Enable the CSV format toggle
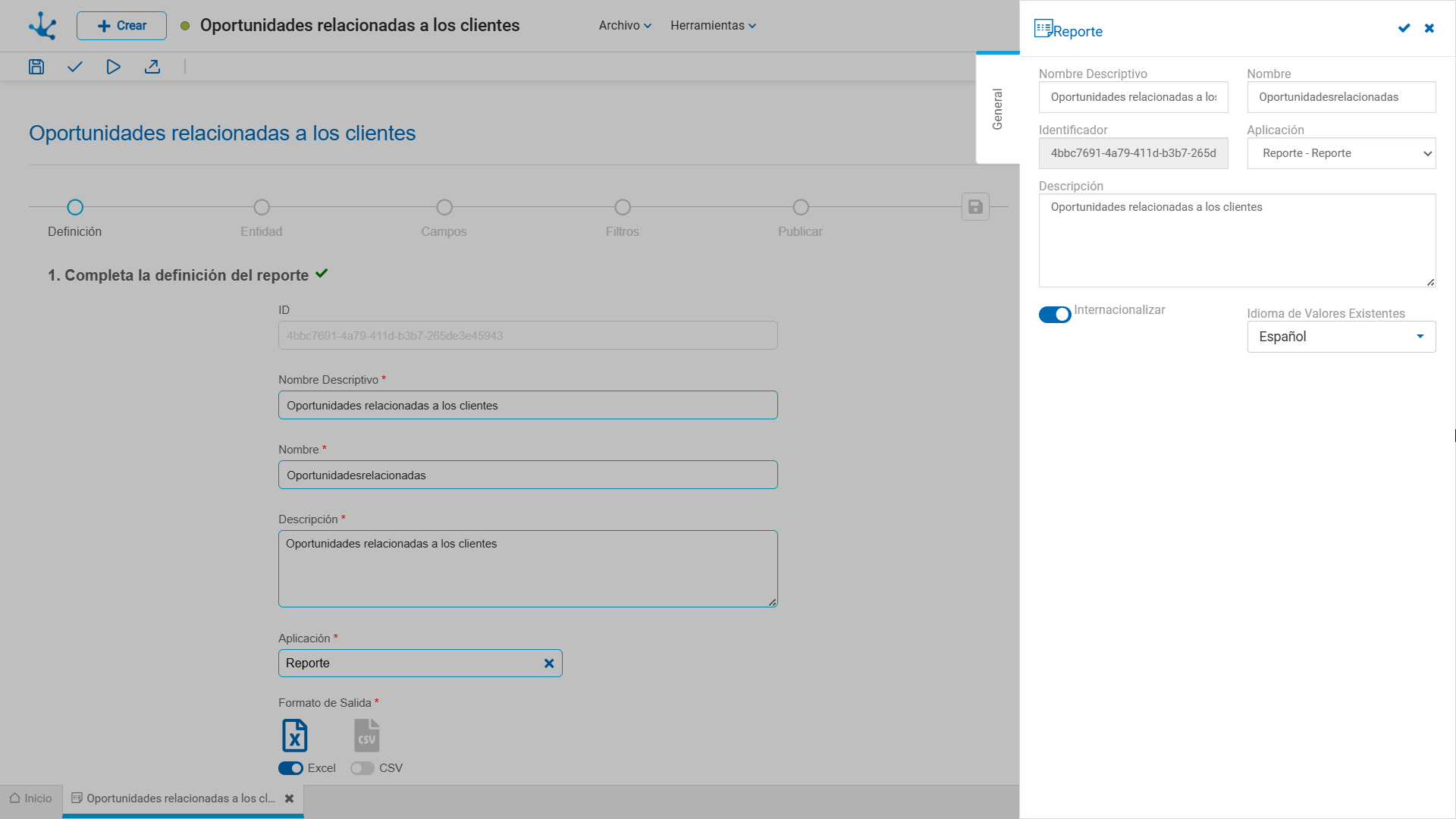This screenshot has height=819, width=1456. pyautogui.click(x=362, y=768)
